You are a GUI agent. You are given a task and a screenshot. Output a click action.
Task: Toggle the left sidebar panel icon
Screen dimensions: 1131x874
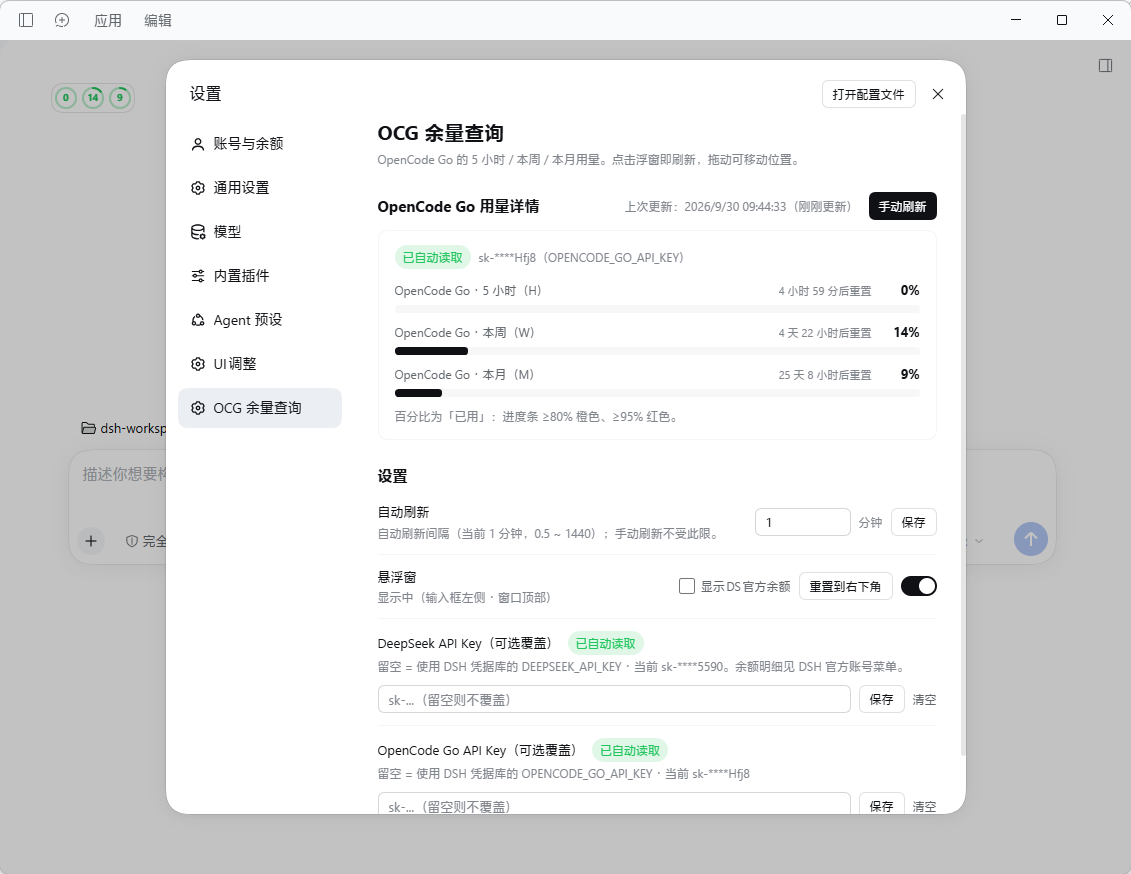pyautogui.click(x=26, y=20)
